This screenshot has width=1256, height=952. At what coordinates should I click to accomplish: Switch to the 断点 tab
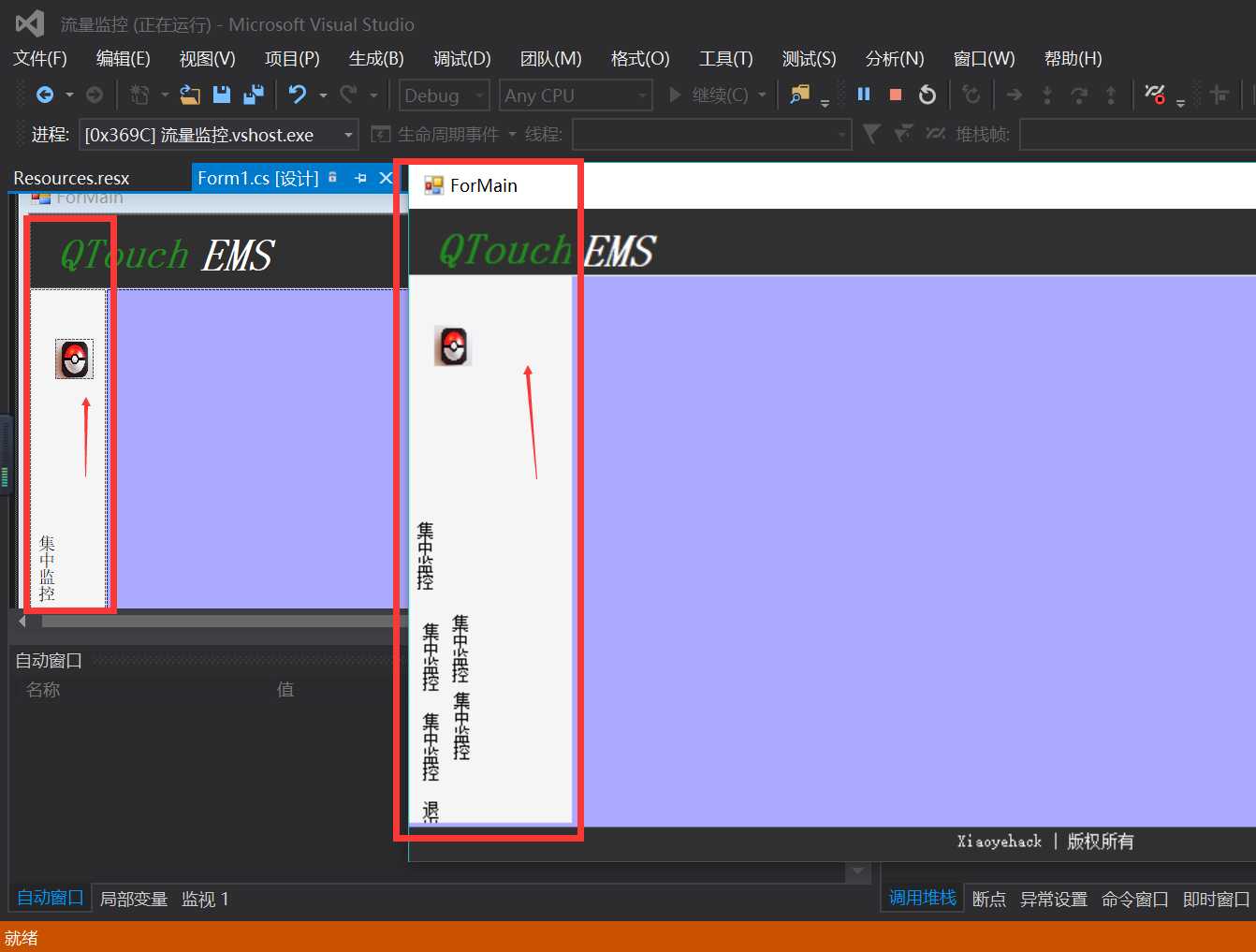pos(989,899)
